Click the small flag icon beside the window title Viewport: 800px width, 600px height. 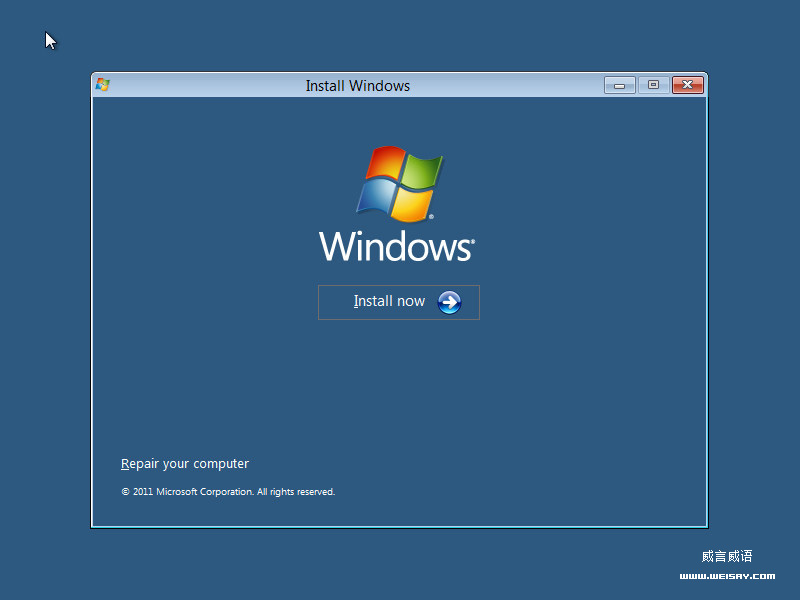click(101, 85)
